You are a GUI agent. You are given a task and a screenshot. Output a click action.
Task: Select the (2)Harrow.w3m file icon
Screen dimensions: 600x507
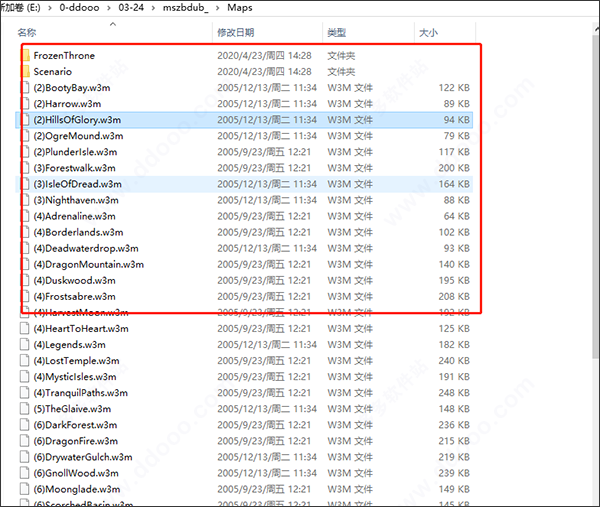coord(25,104)
